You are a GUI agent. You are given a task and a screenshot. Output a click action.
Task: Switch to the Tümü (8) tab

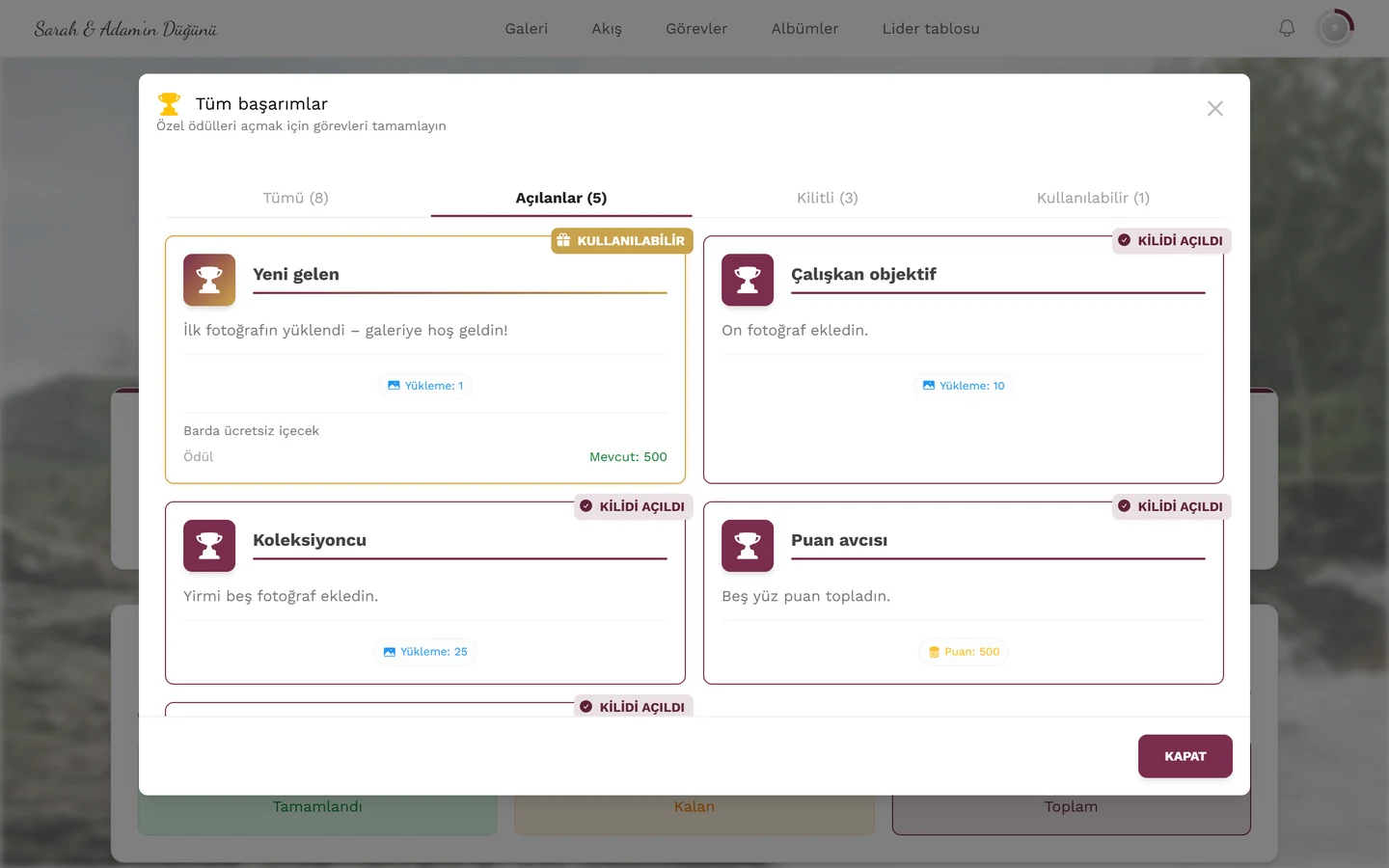tap(296, 198)
